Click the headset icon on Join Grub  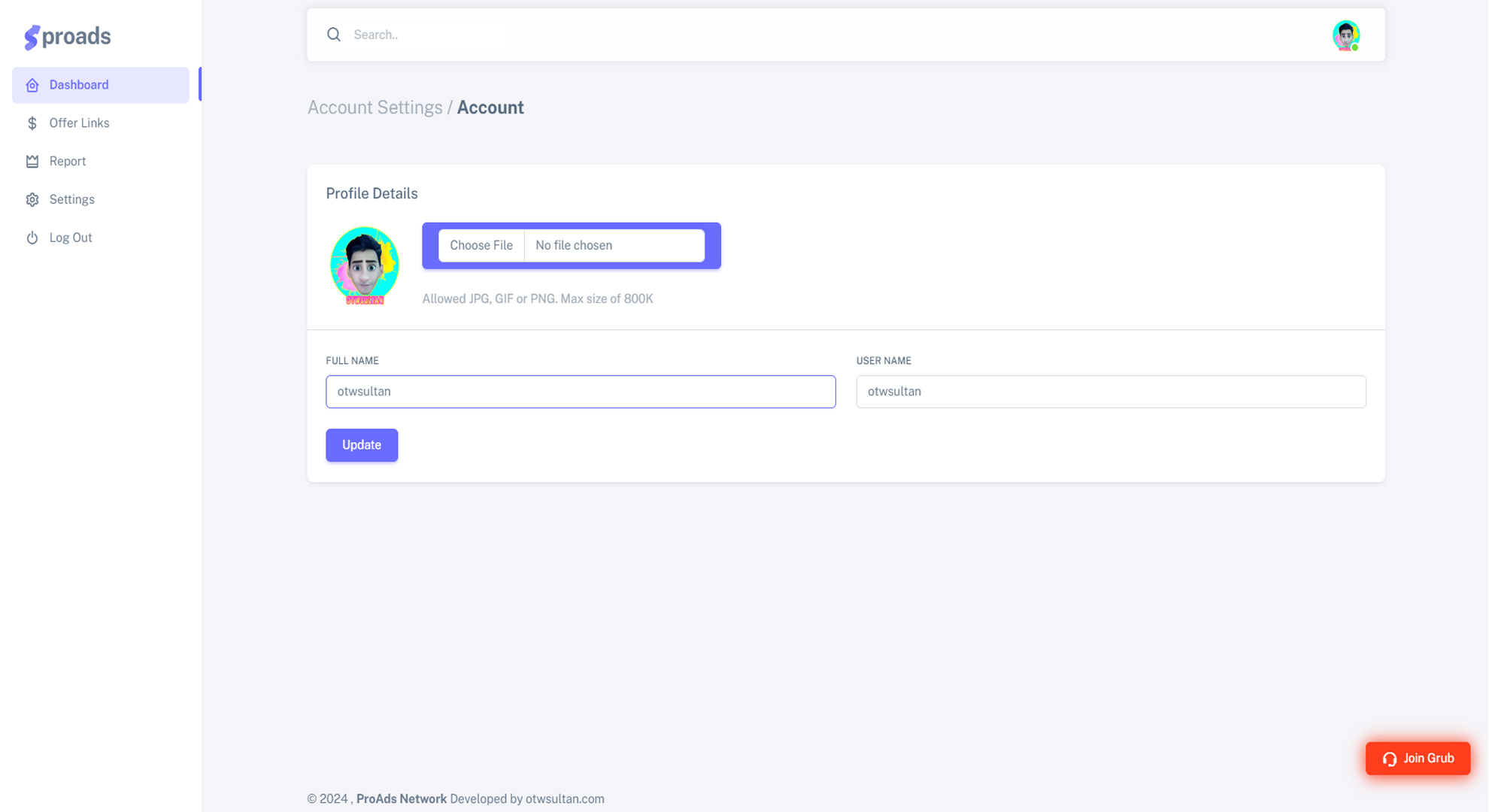pyautogui.click(x=1389, y=759)
